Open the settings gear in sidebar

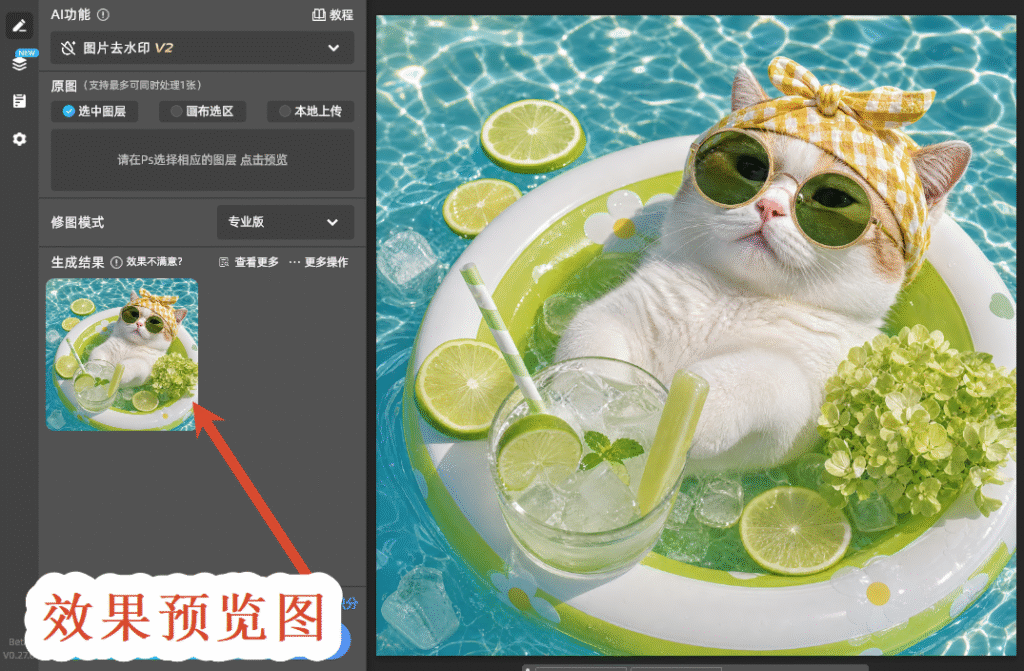(x=19, y=139)
